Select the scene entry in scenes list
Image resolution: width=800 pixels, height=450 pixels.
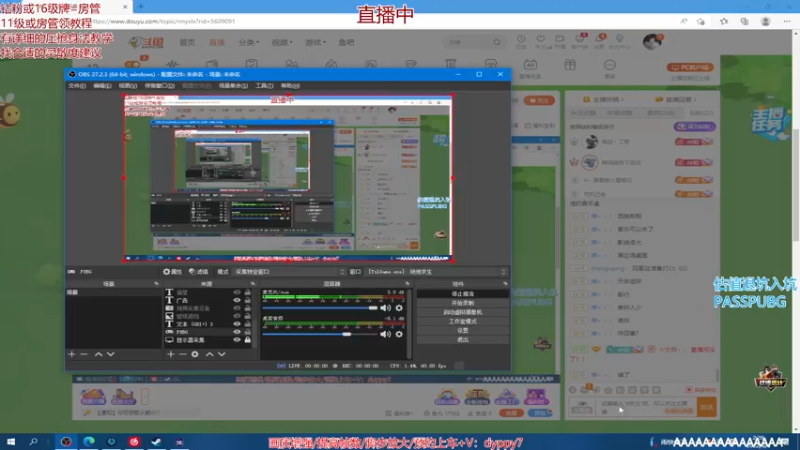coord(113,293)
